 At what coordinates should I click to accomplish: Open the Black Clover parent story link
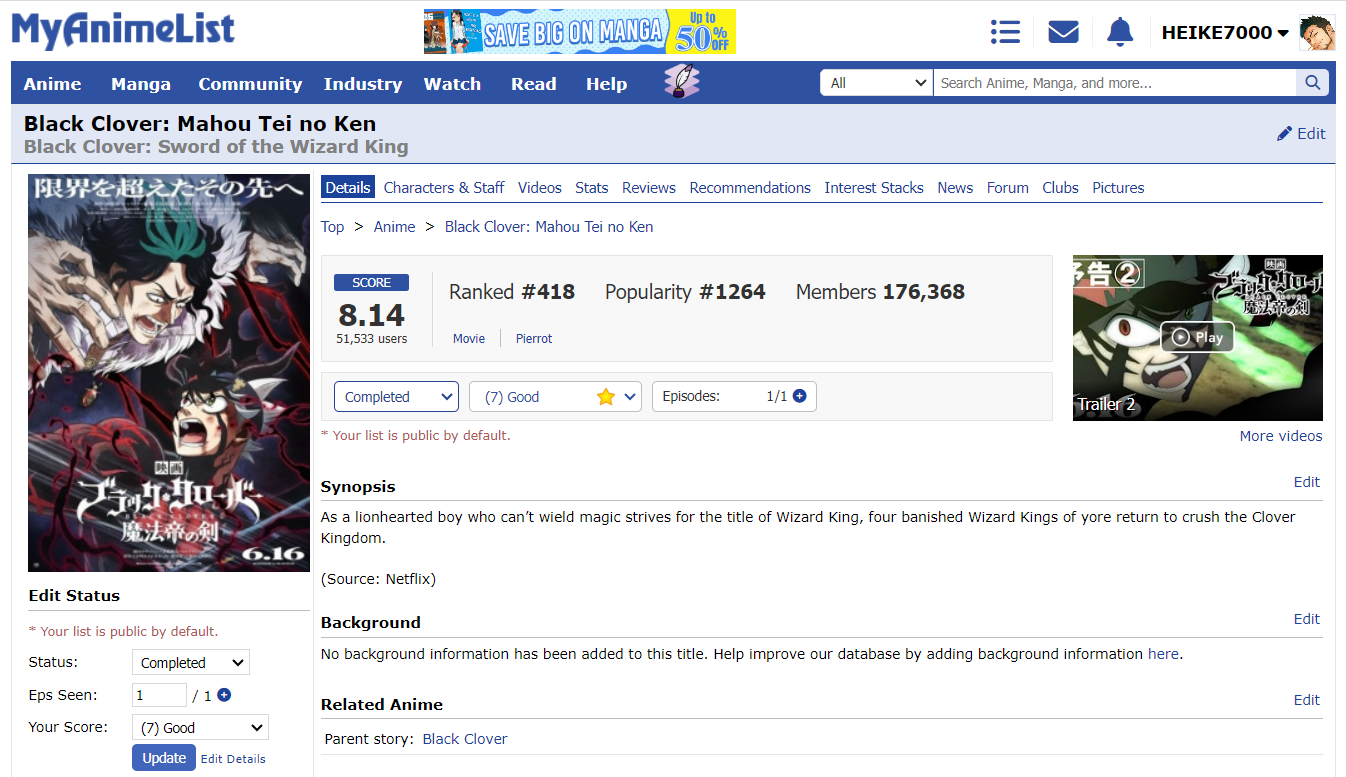pyautogui.click(x=465, y=739)
